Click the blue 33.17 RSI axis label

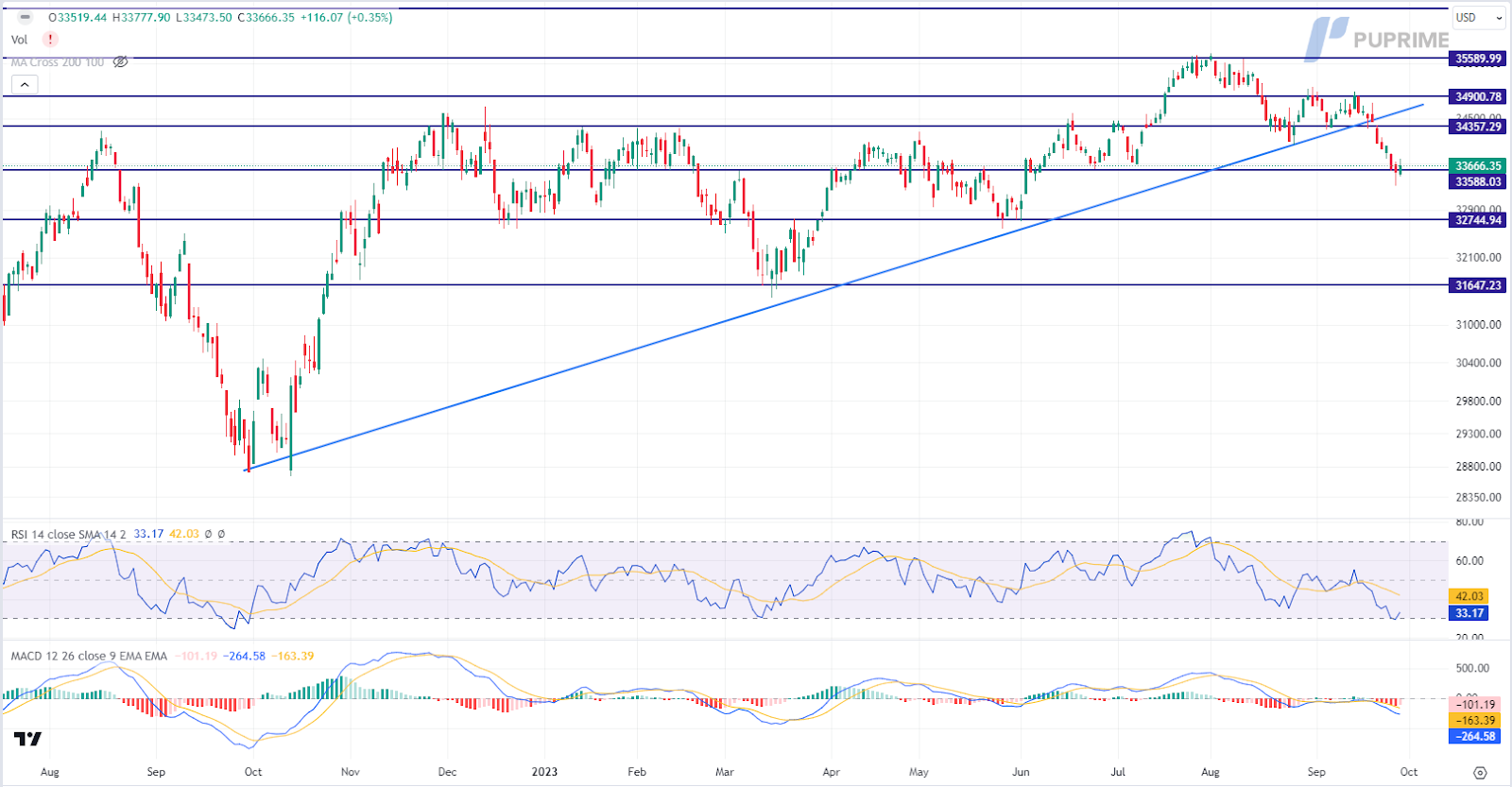pos(1469,613)
